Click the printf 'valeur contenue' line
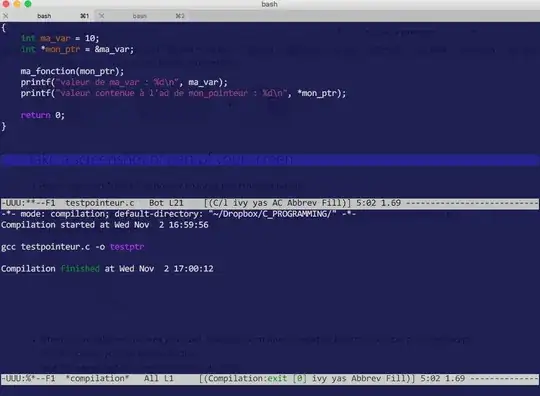The width and height of the screenshot is (540, 396). pyautogui.click(x=183, y=93)
